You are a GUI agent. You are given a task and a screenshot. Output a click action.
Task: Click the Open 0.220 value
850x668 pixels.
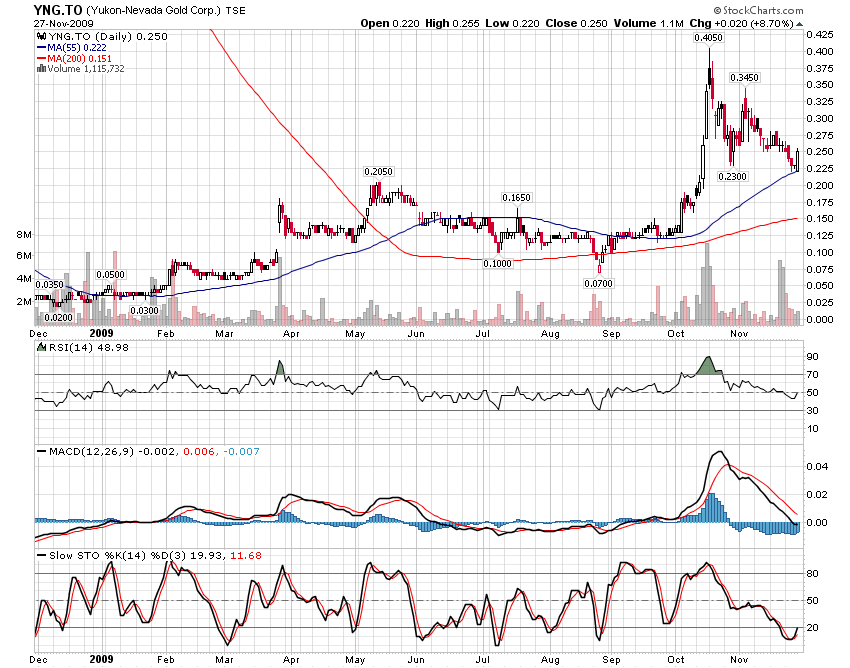coord(390,23)
